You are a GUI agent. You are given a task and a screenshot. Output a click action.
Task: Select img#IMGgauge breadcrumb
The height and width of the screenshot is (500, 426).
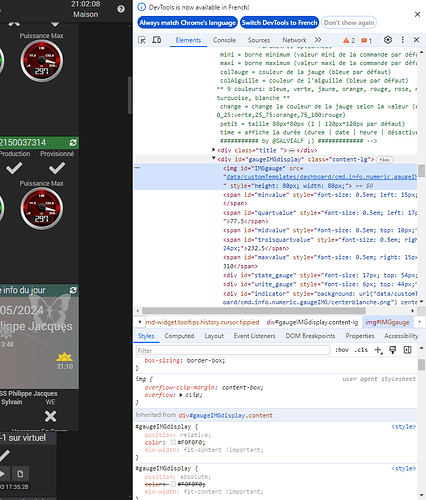coord(387,322)
